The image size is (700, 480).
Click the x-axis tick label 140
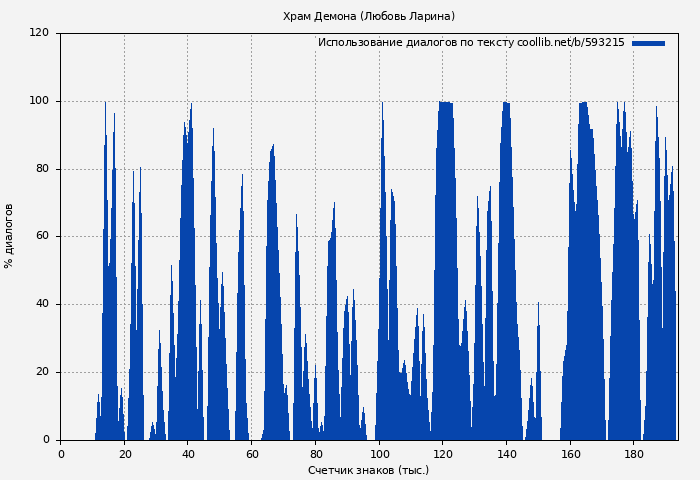pos(506,454)
